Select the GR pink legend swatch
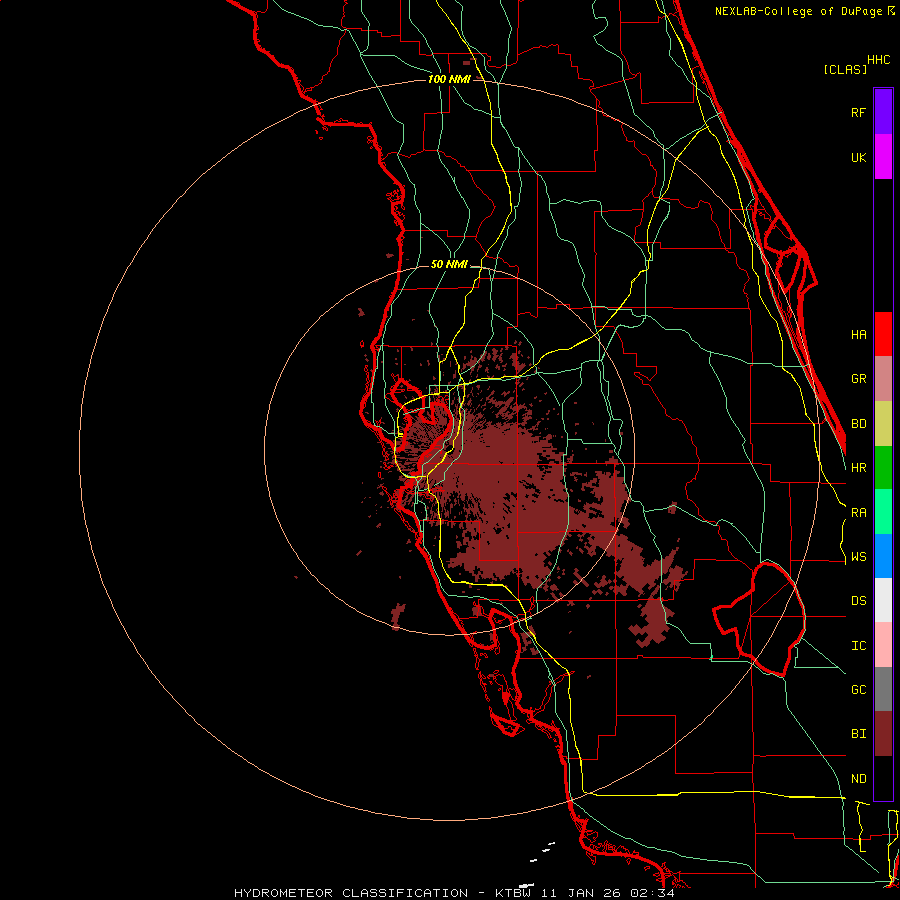The image size is (900, 900). pos(883,379)
